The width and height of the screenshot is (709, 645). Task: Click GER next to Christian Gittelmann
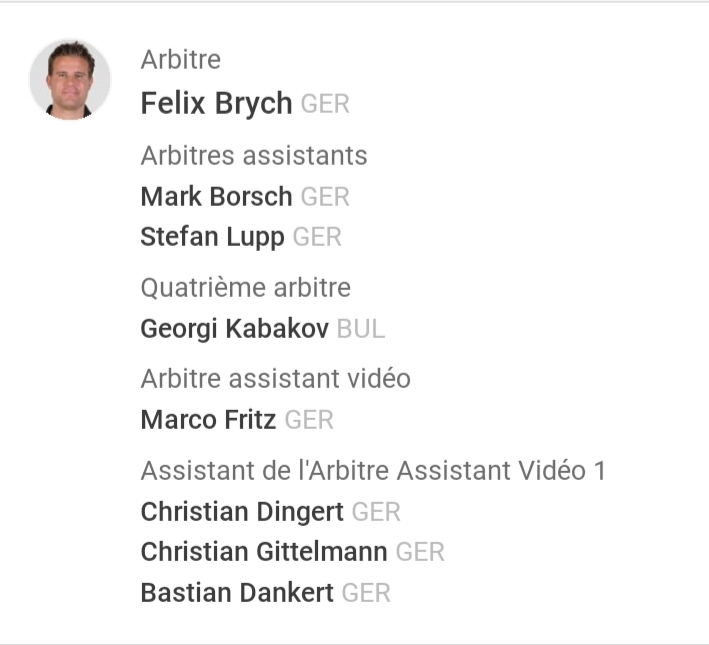420,552
